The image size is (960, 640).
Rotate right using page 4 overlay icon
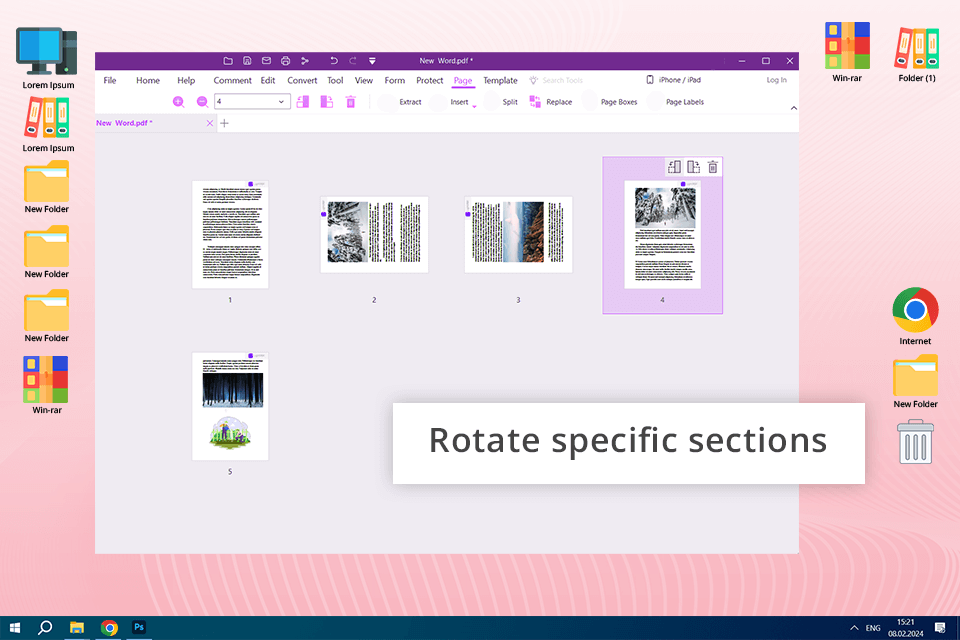point(693,167)
